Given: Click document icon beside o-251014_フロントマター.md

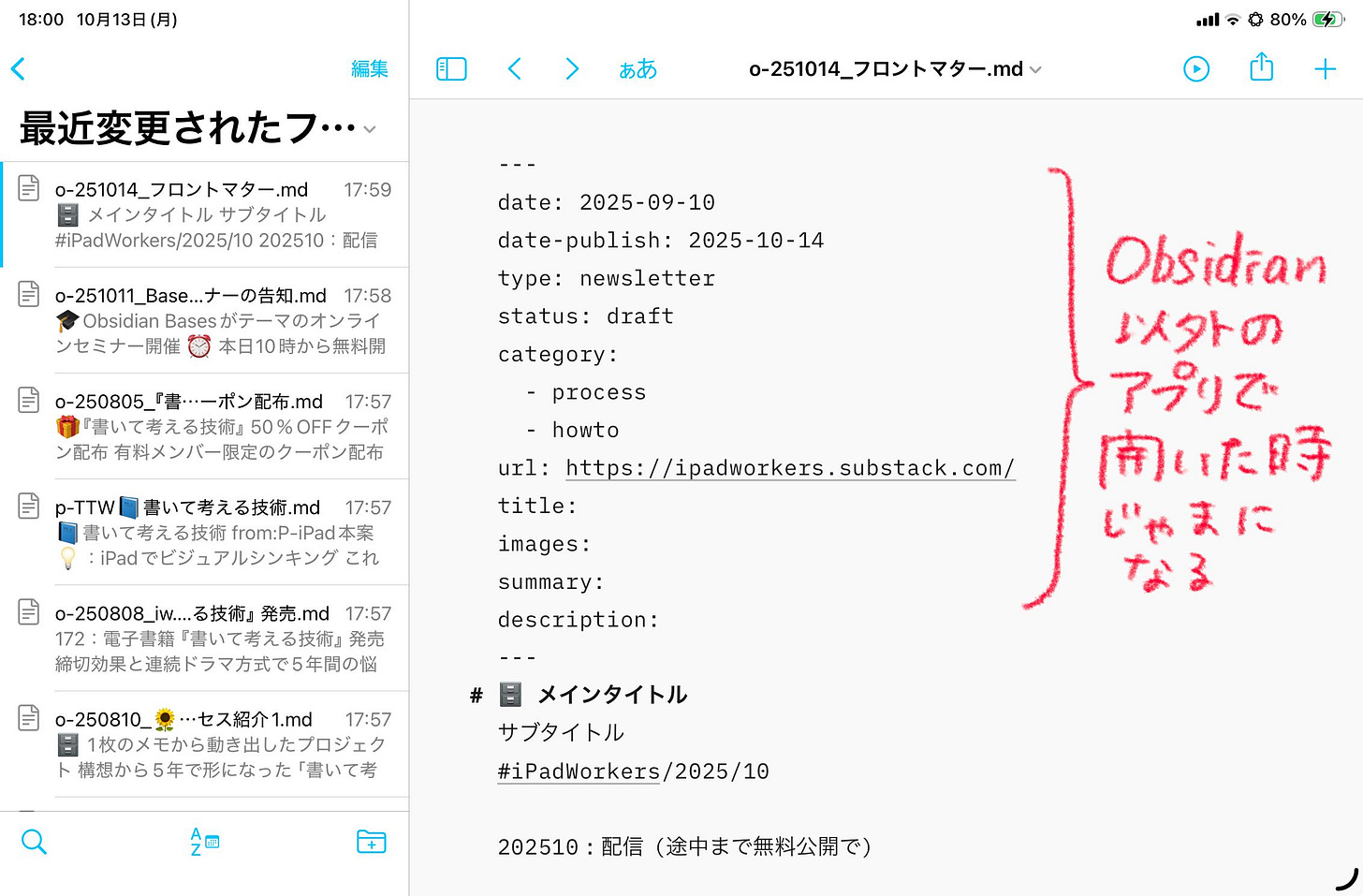Looking at the screenshot, I should point(29,187).
